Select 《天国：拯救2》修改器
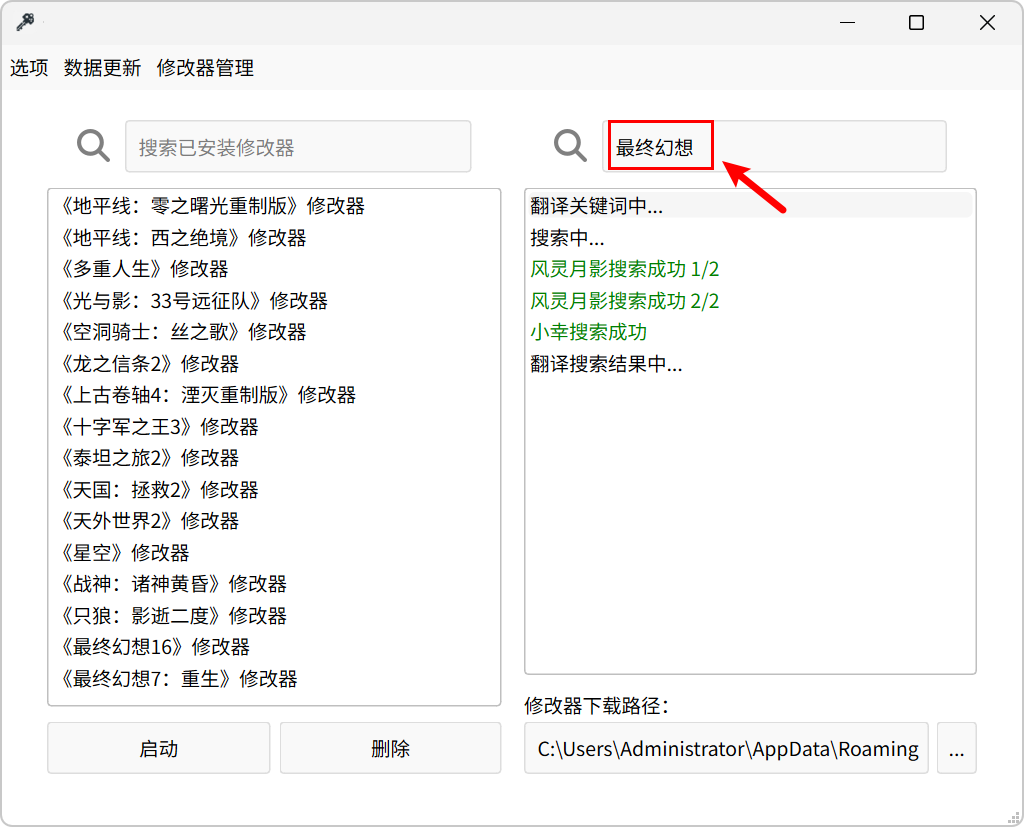The height and width of the screenshot is (827, 1024). click(274, 490)
